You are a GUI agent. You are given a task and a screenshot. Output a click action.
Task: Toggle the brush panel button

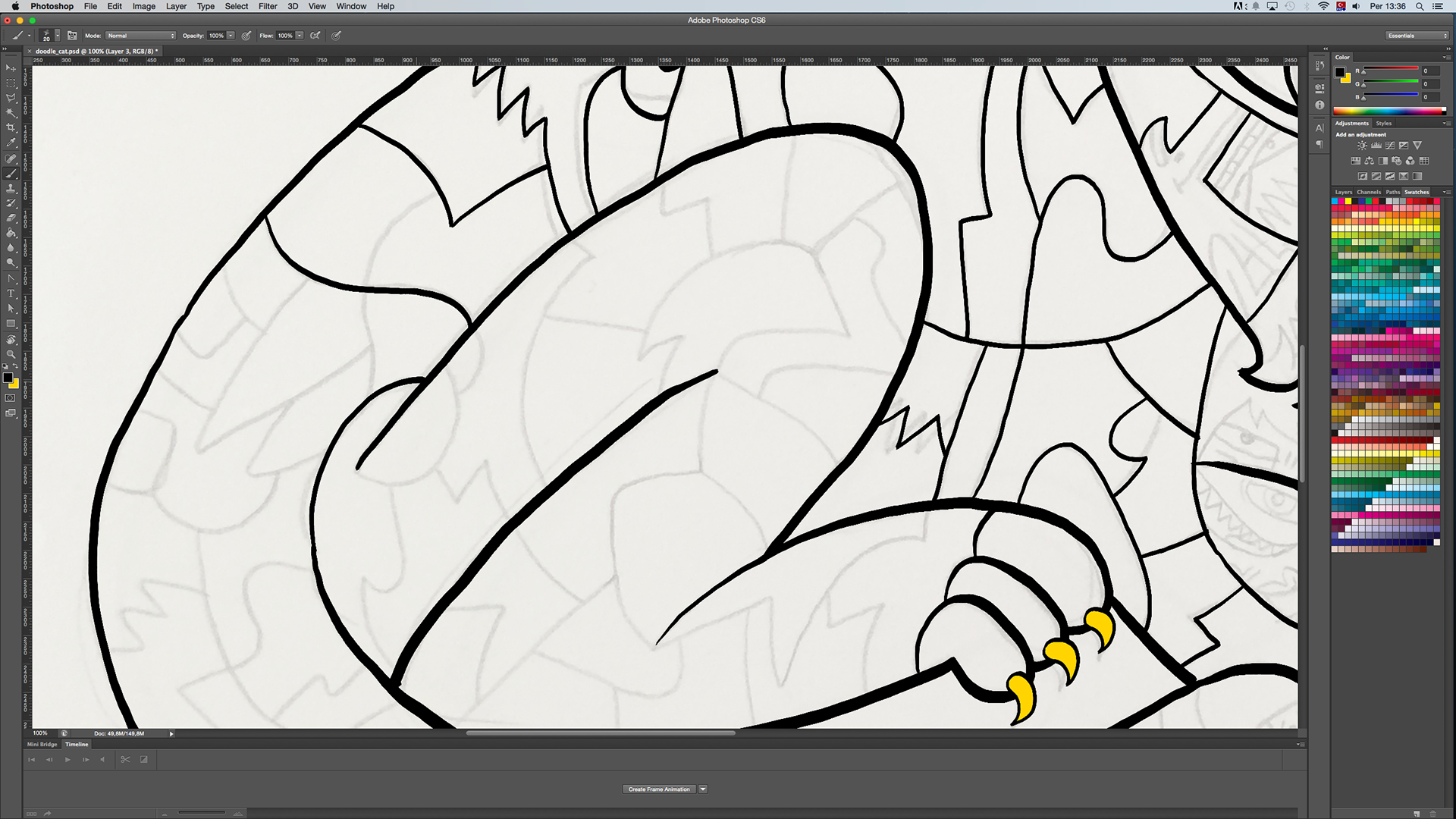pyautogui.click(x=72, y=36)
